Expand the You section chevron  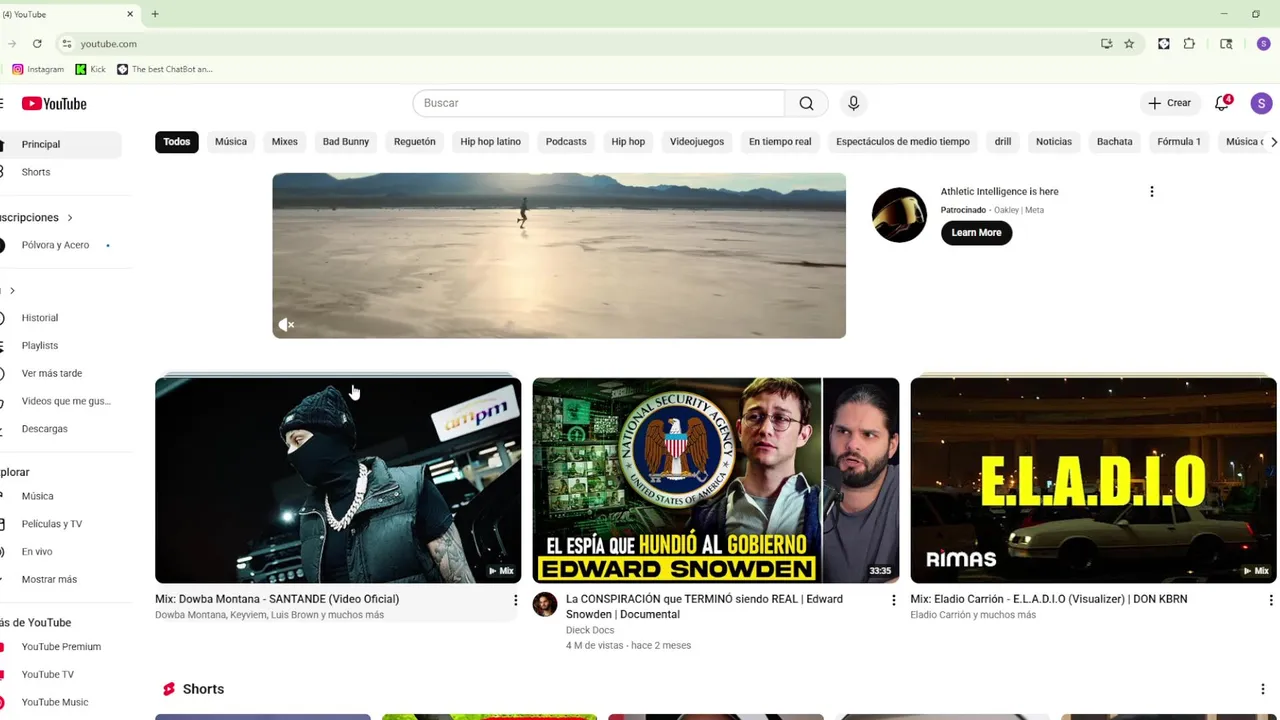12,290
